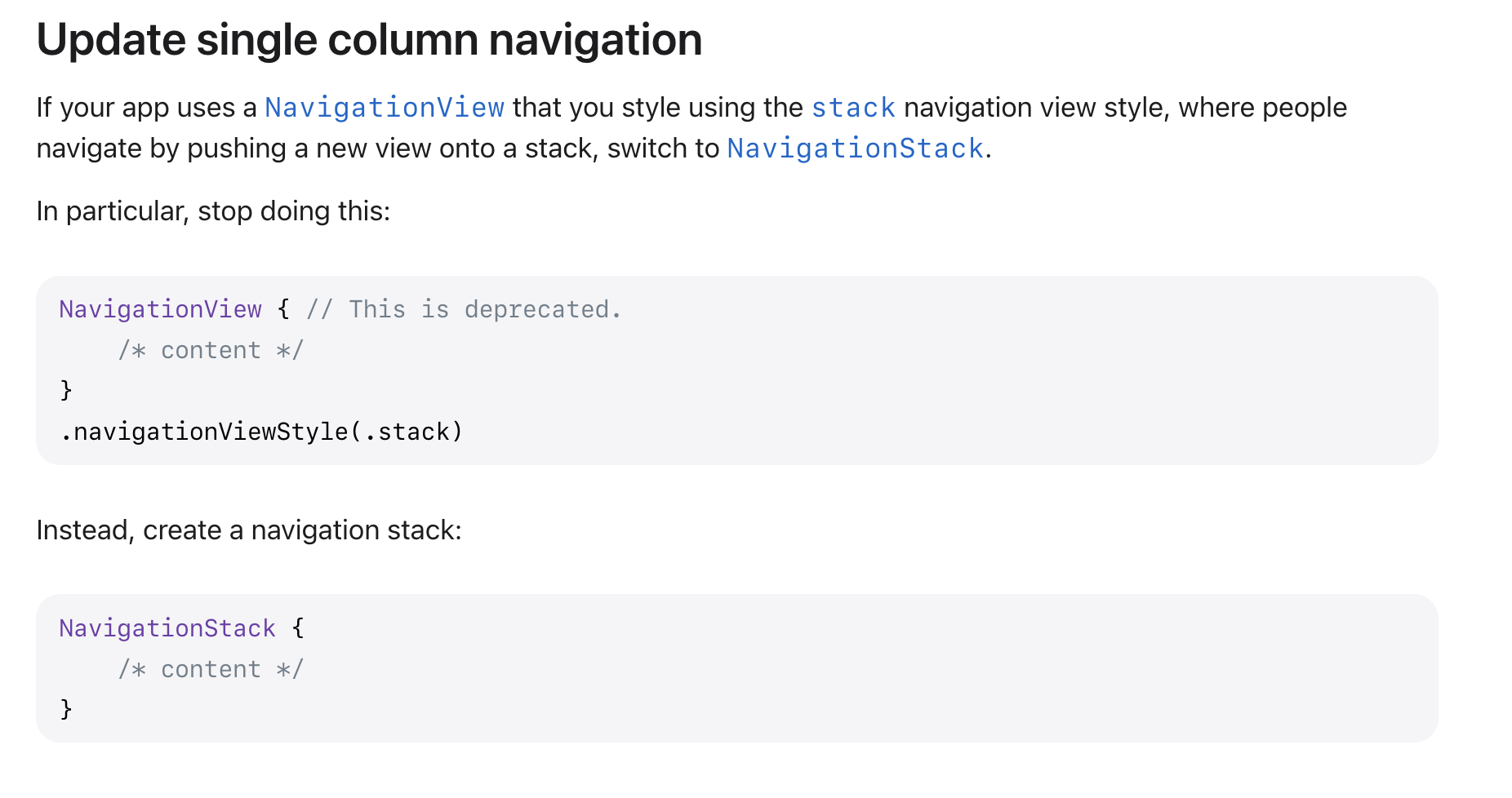Click the 'navigation view style, where people' text

[x=1125, y=108]
